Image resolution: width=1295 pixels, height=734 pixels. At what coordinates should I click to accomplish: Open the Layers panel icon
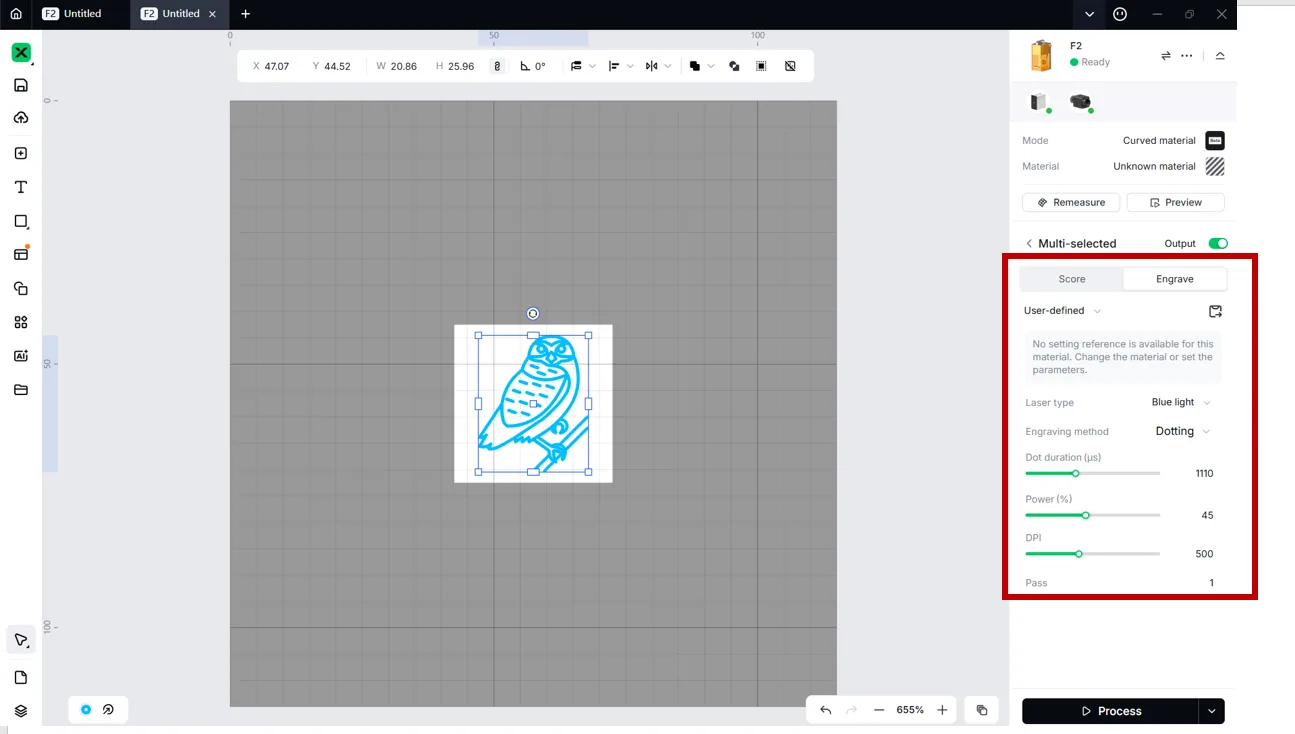[x=21, y=711]
